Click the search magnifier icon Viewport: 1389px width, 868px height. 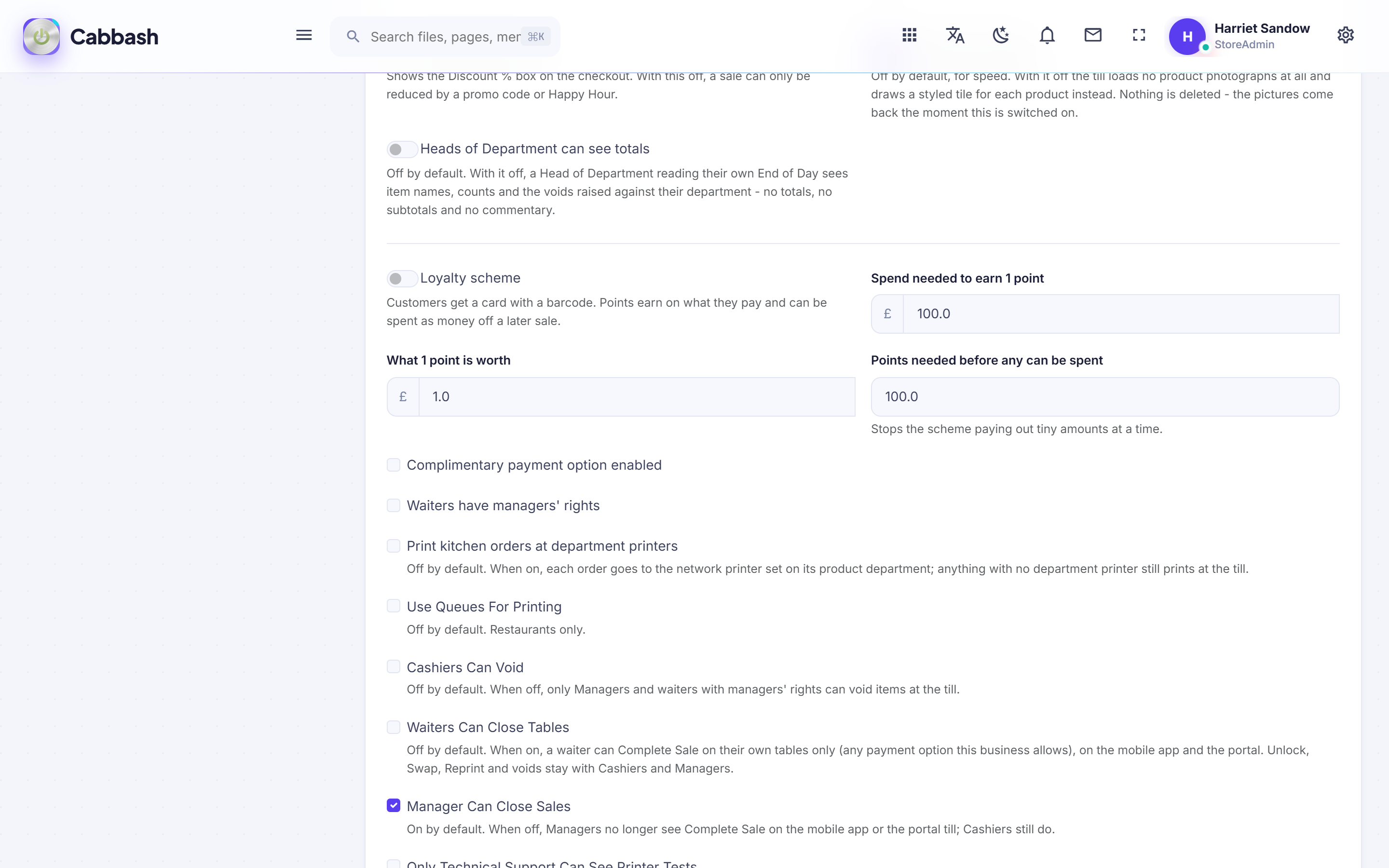click(353, 37)
